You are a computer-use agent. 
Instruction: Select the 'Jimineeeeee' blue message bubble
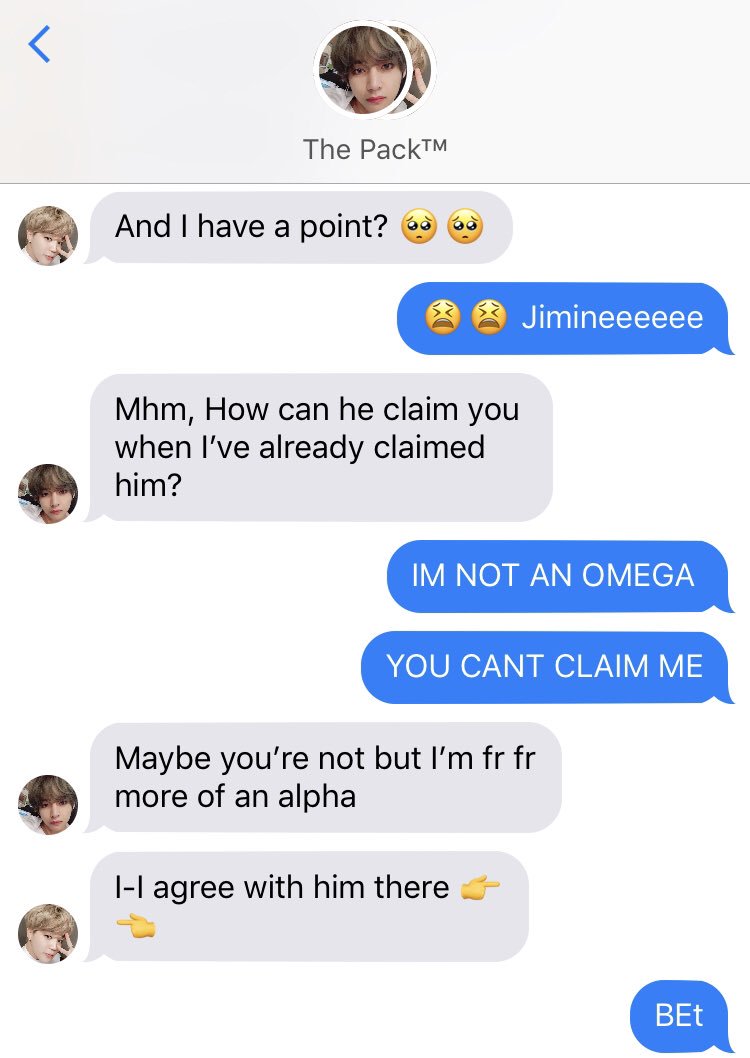click(565, 318)
